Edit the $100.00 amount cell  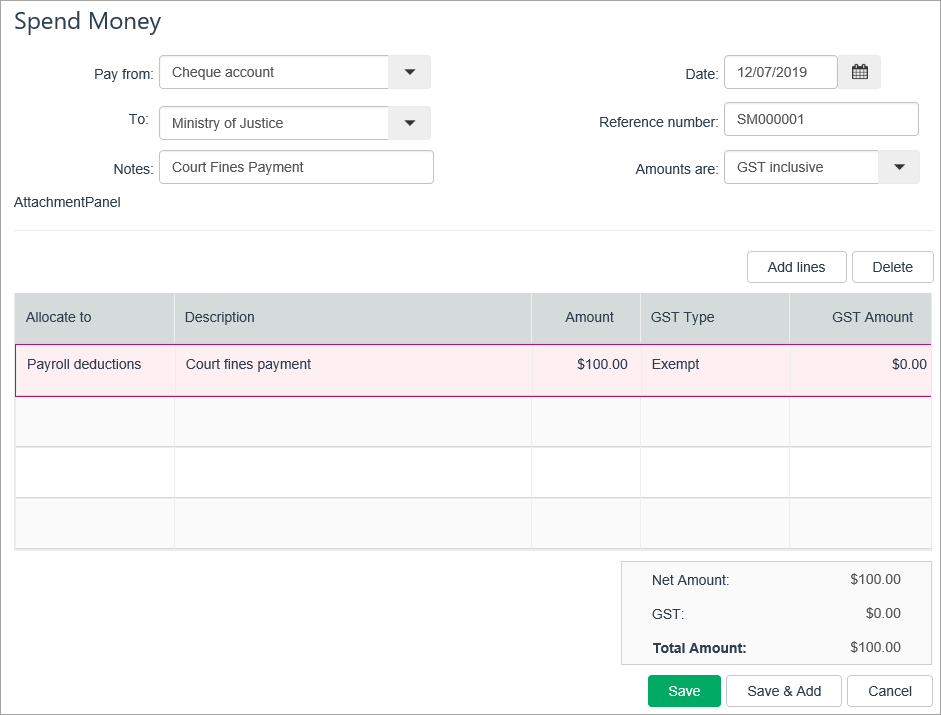[x=586, y=365]
